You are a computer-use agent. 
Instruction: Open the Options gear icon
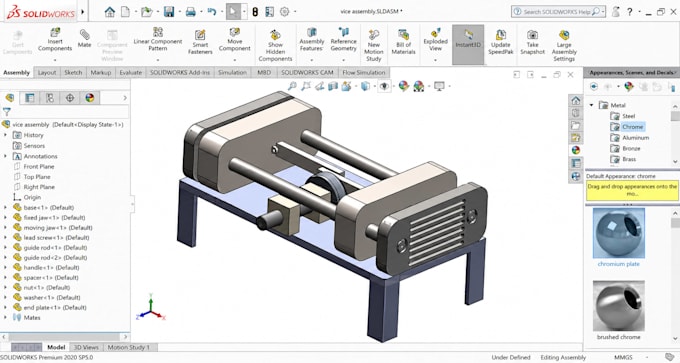(x=284, y=12)
